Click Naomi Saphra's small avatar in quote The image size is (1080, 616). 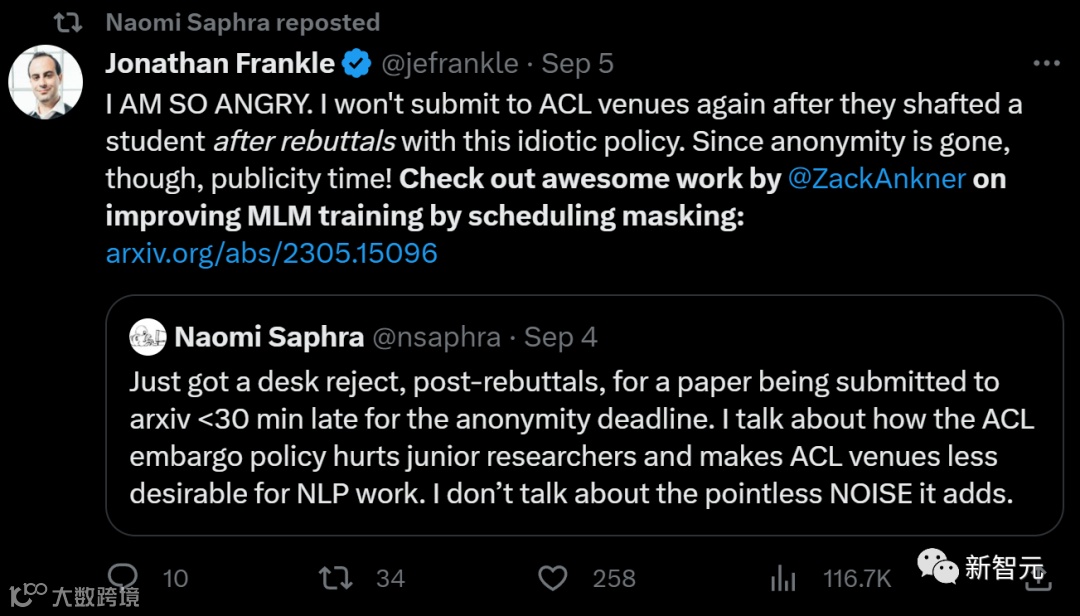point(147,337)
